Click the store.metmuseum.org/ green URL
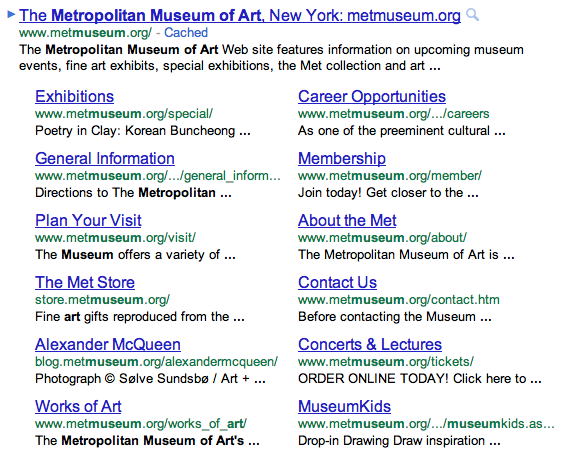This screenshot has height=457, width=562. pyautogui.click(x=103, y=300)
